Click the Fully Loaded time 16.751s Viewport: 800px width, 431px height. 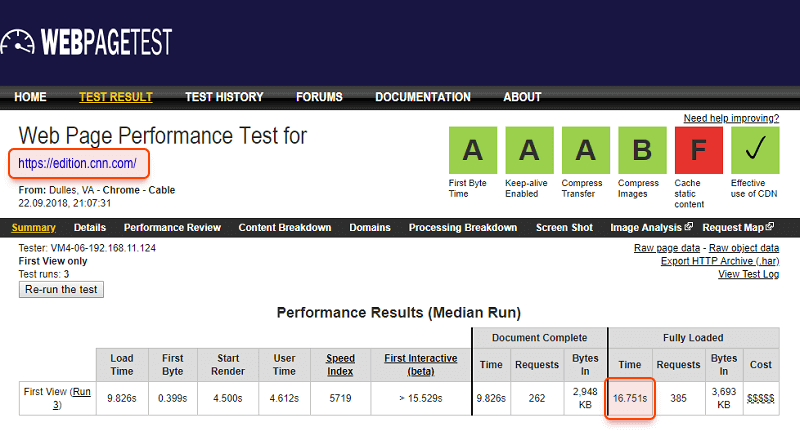pyautogui.click(x=630, y=398)
